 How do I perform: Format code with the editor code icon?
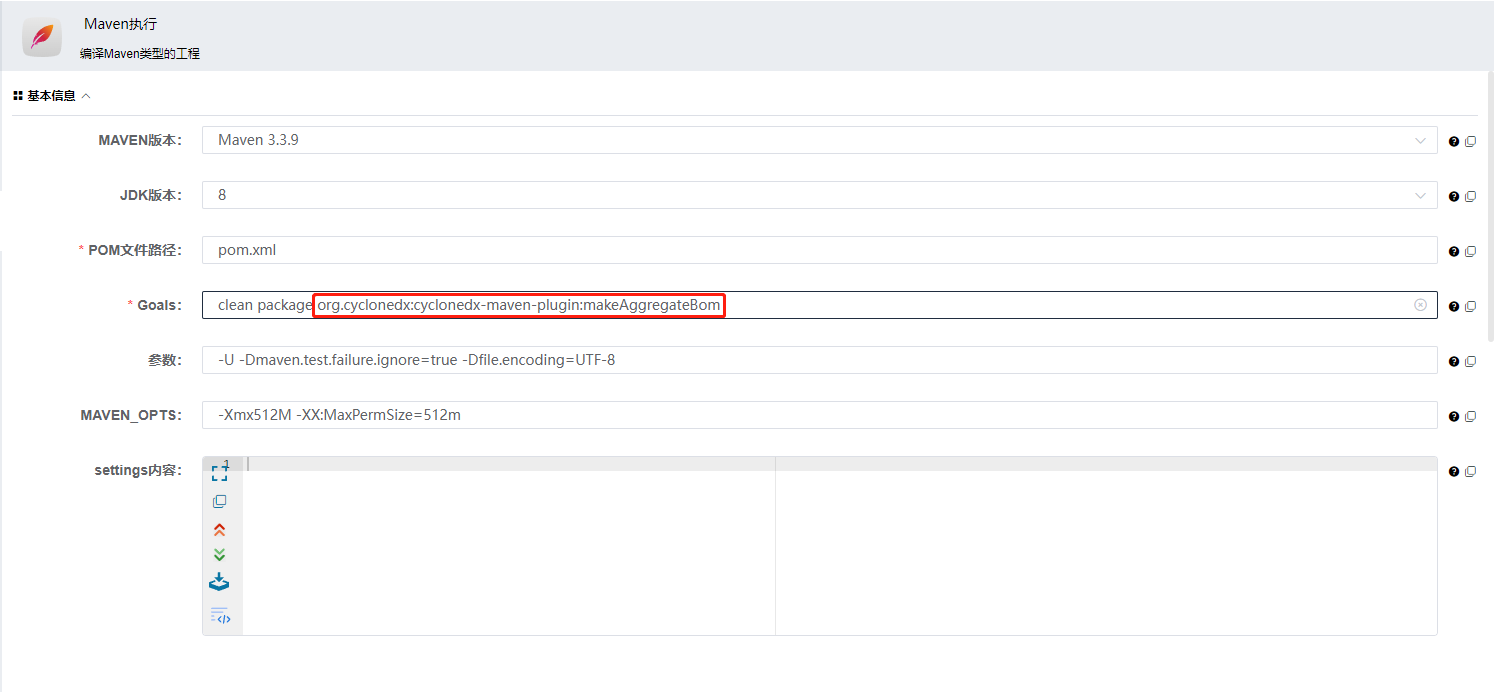pyautogui.click(x=220, y=615)
